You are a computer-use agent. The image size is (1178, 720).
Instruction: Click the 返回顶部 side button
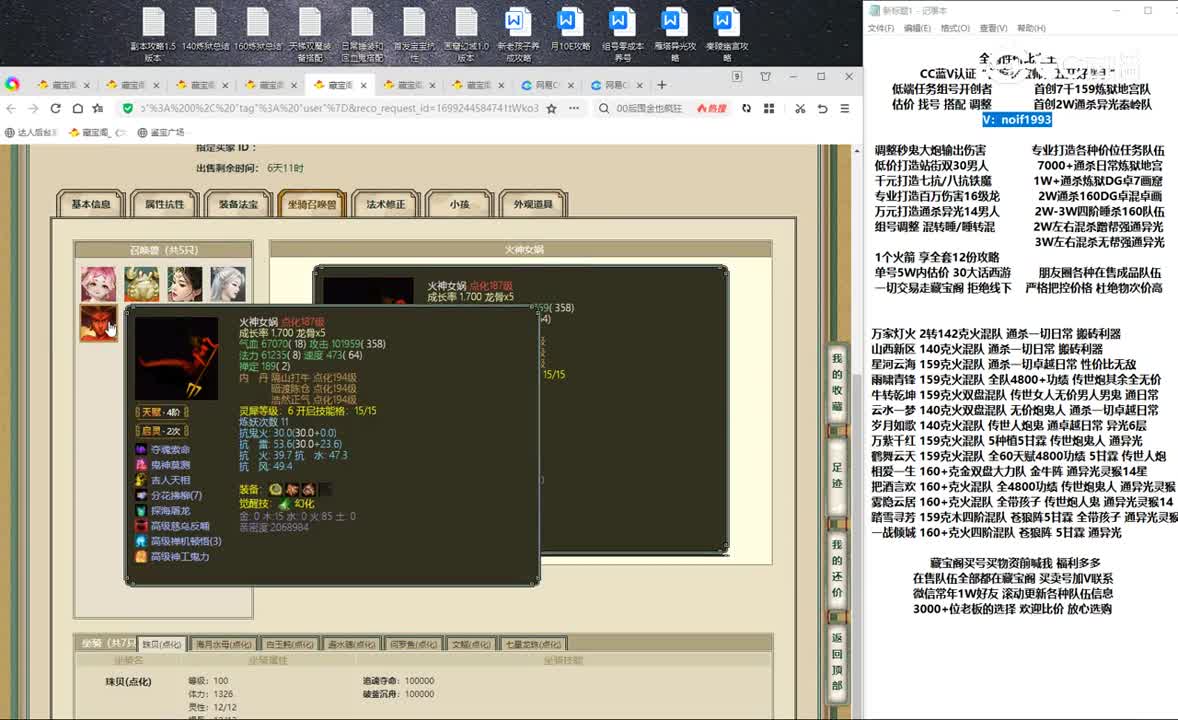(837, 661)
